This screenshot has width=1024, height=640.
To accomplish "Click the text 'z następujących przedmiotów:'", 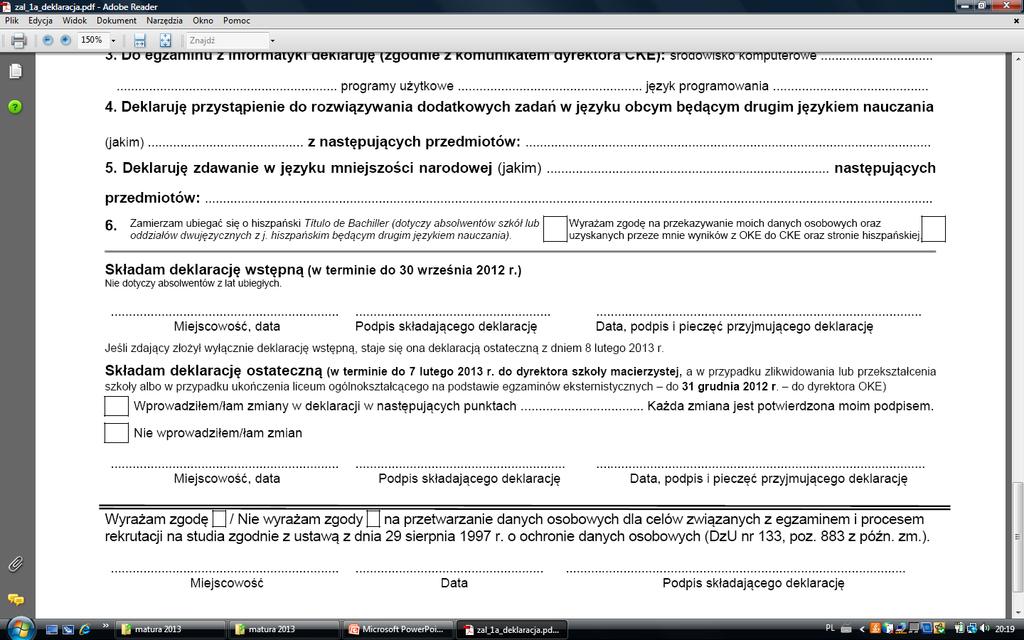I will click(x=414, y=142).
